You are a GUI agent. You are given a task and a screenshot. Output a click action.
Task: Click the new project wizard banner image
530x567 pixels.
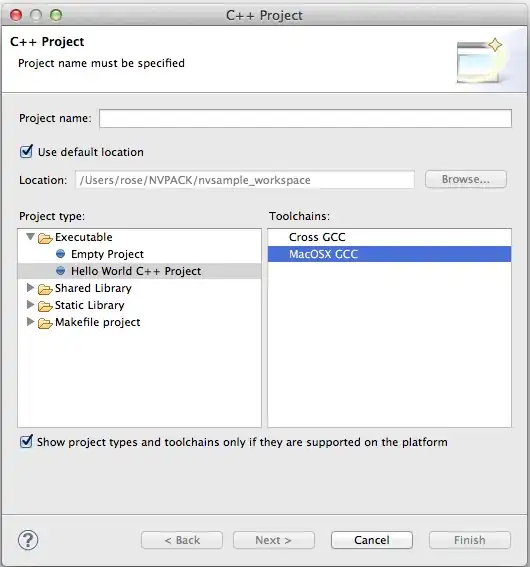(x=479, y=60)
